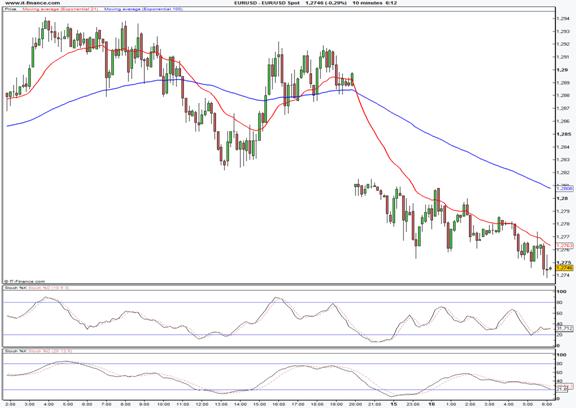The height and width of the screenshot is (408, 576).
Task: Click the blue Moving average (Exponential 100) legend label
Action: click(143, 9)
